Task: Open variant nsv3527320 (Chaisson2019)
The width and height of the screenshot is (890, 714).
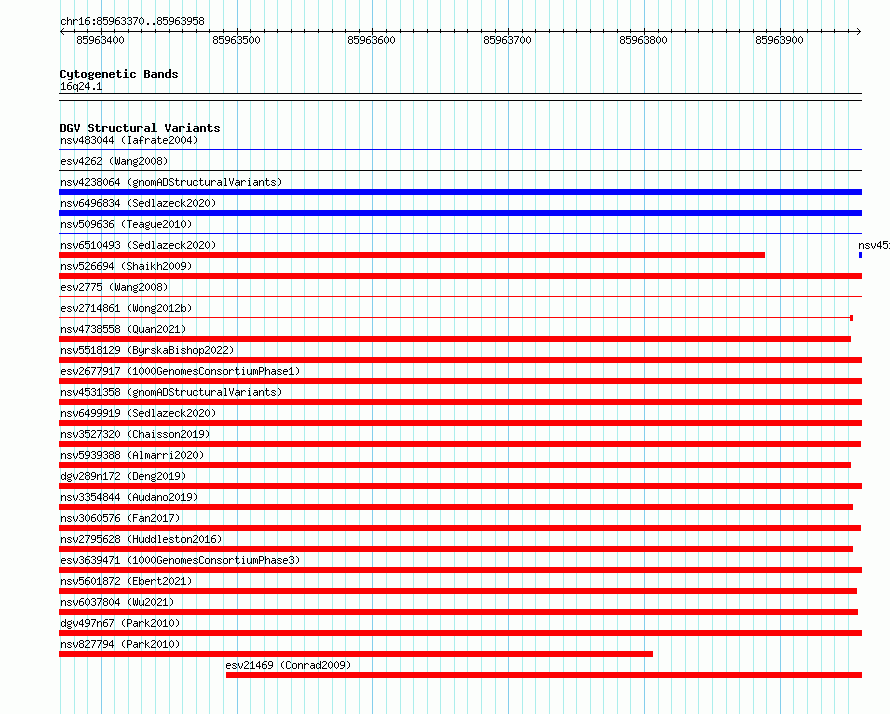Action: 135,434
